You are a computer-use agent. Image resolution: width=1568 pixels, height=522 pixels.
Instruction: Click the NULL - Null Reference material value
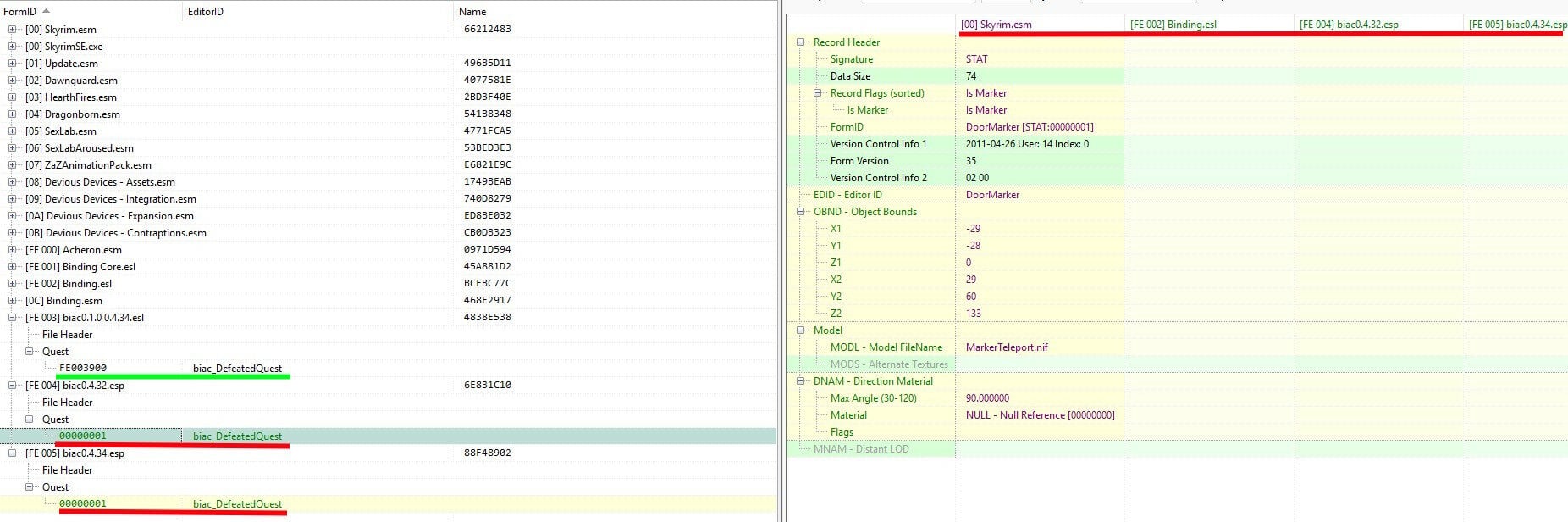click(x=1040, y=414)
